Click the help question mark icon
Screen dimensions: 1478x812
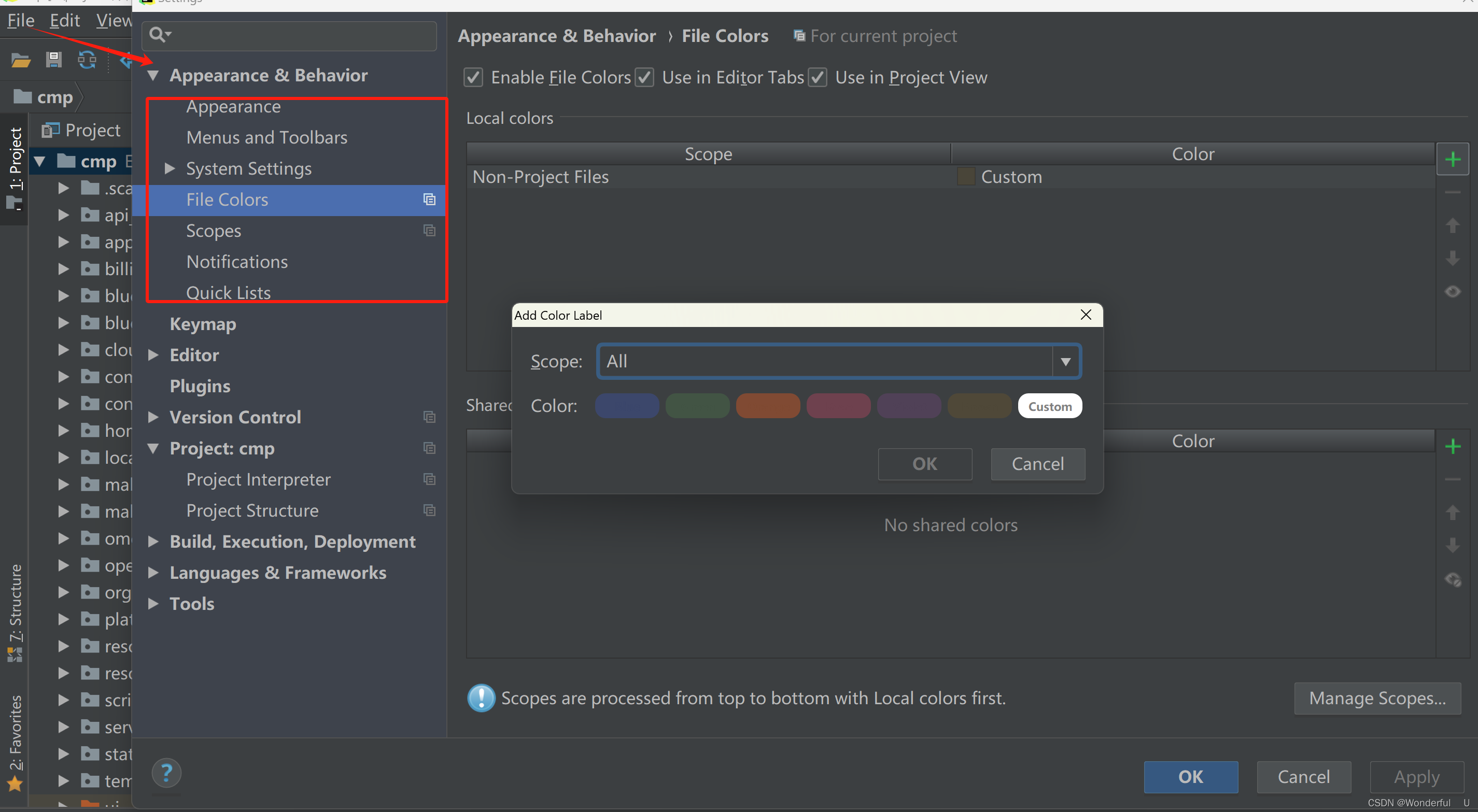click(x=166, y=773)
